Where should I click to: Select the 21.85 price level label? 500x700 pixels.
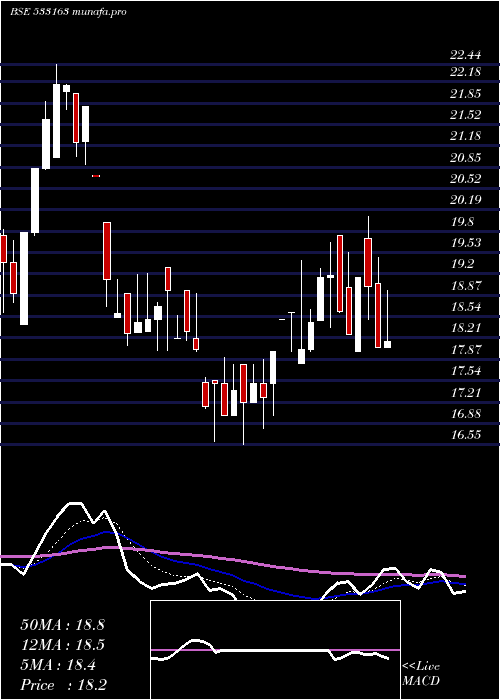click(x=466, y=94)
